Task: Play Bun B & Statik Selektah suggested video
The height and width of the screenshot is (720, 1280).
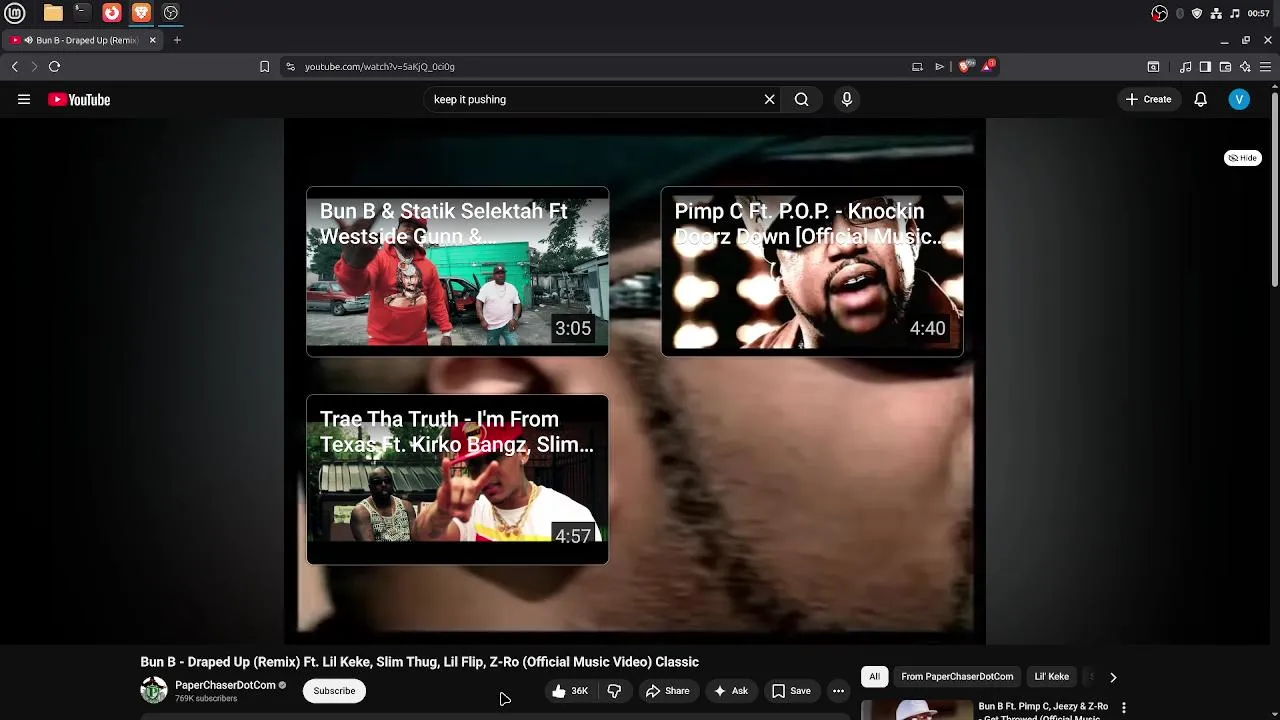Action: (457, 271)
